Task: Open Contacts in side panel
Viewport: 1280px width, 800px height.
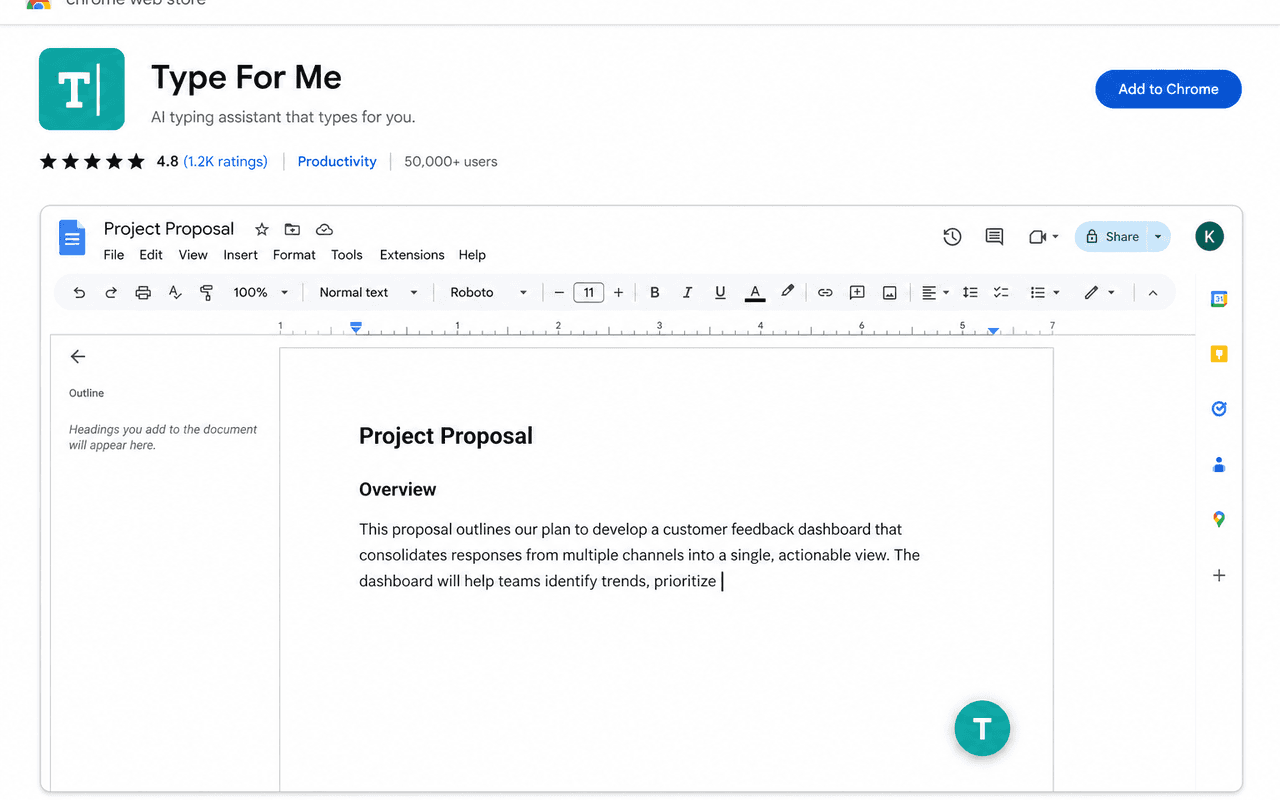Action: (1219, 464)
